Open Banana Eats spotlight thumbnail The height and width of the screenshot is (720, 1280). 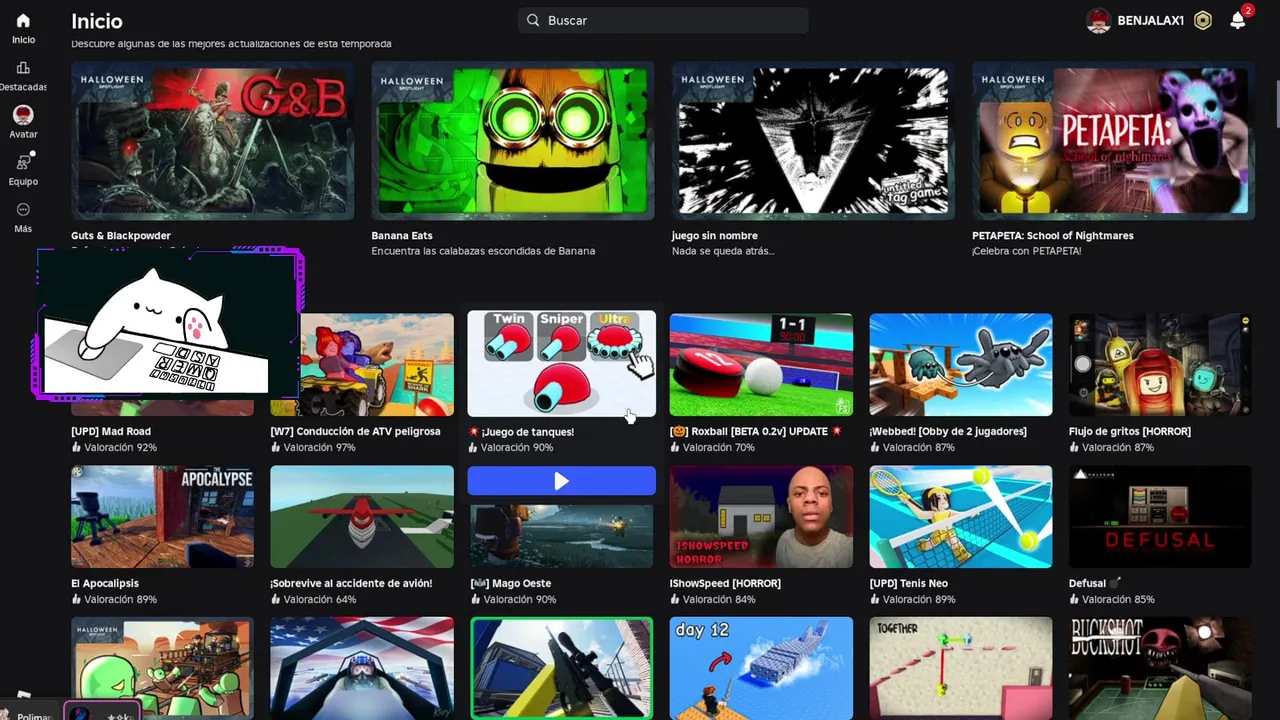pyautogui.click(x=513, y=141)
